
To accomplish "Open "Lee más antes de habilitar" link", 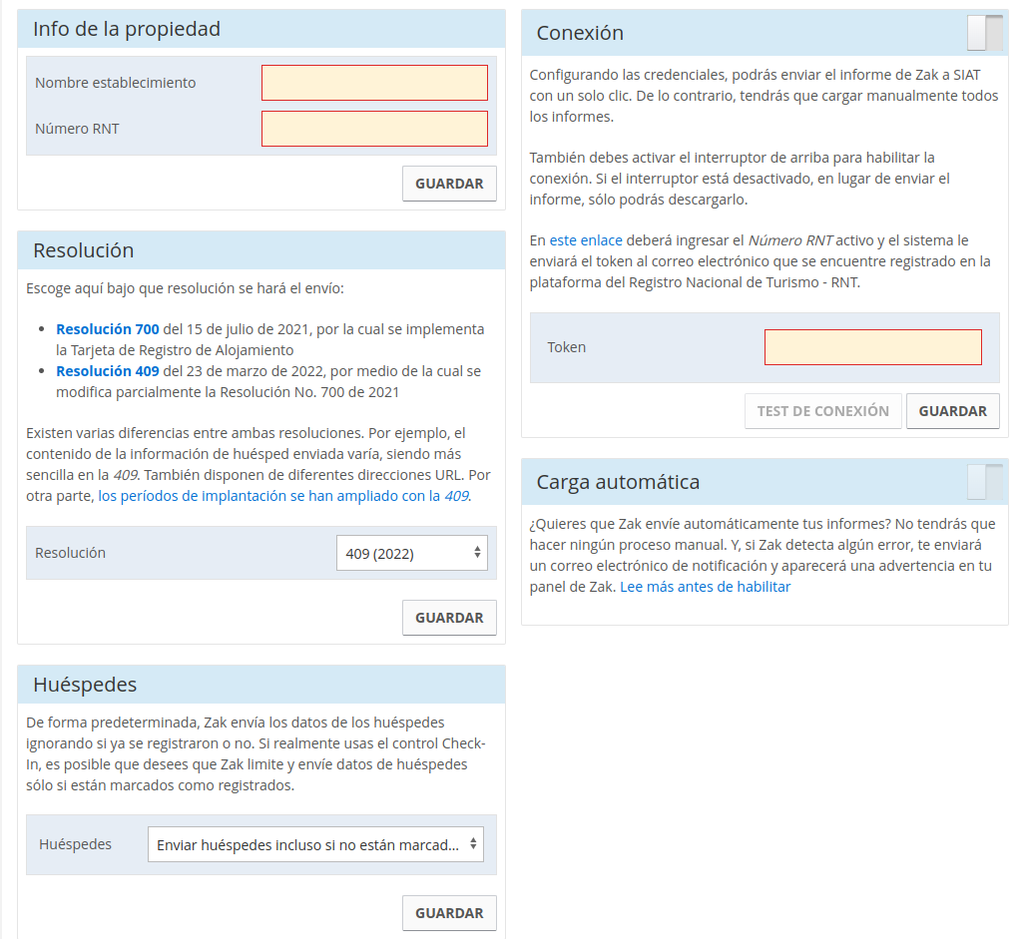I will point(705,587).
